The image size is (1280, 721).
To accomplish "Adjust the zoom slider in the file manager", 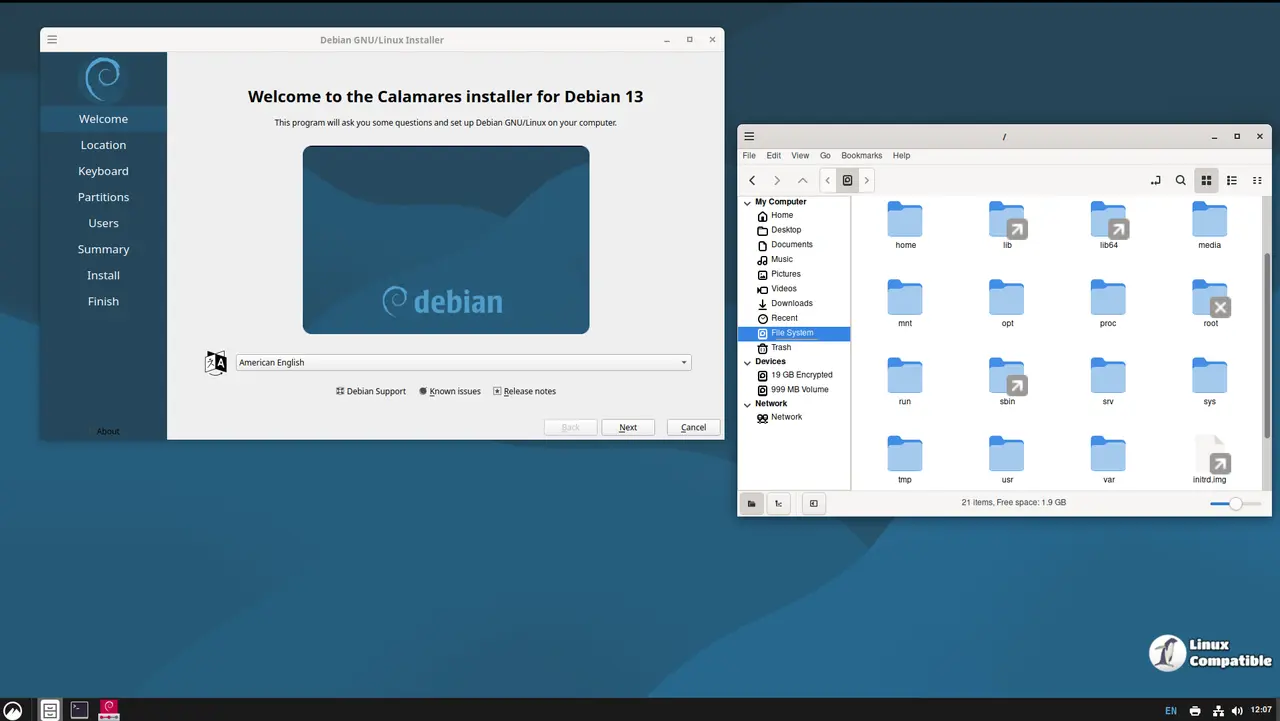I will 1236,504.
